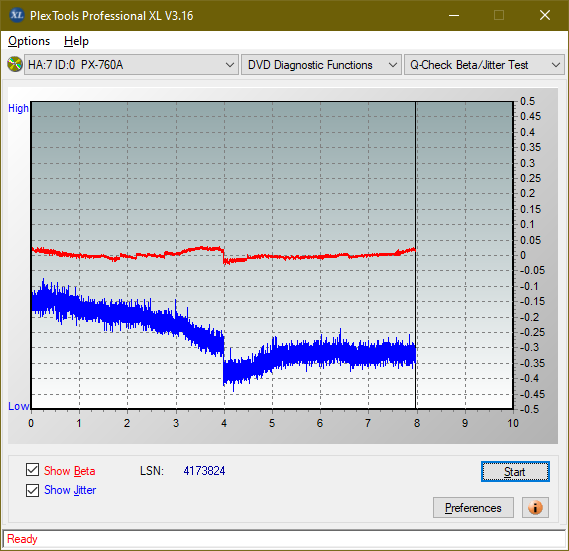Click the High label on the graph

18,108
